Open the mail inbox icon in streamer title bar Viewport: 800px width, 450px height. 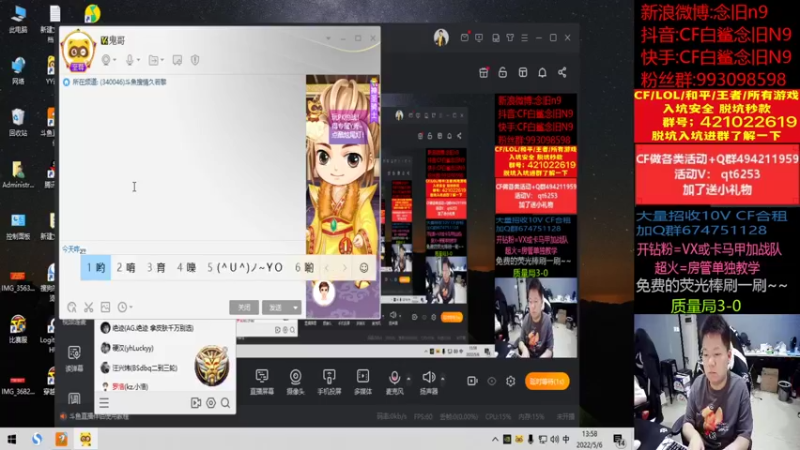point(464,38)
